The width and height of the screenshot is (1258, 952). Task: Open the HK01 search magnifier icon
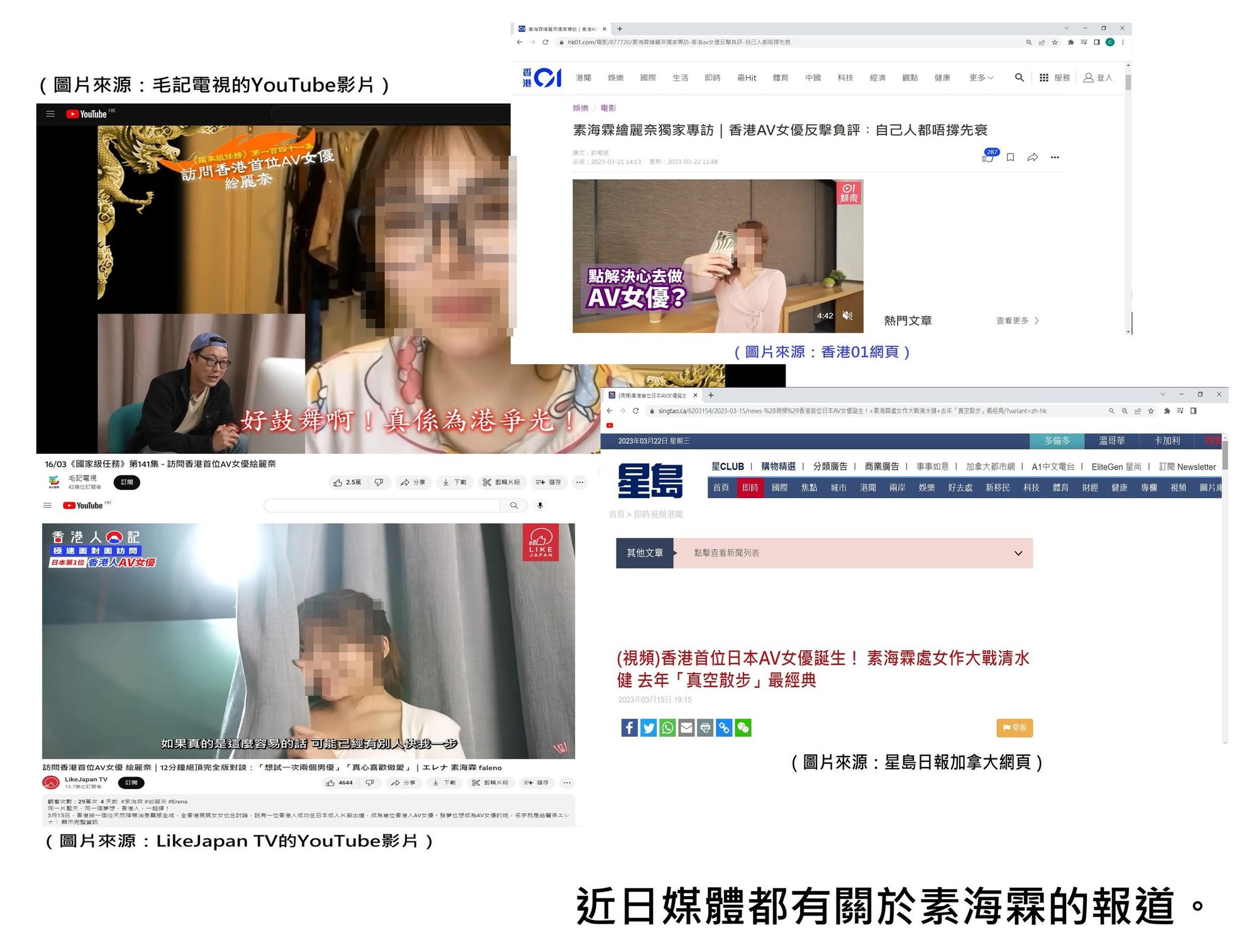(1019, 77)
